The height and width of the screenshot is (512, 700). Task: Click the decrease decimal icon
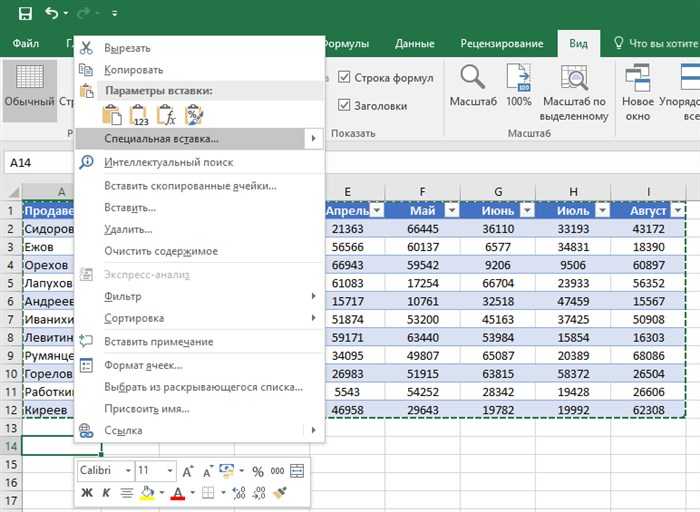(x=259, y=493)
